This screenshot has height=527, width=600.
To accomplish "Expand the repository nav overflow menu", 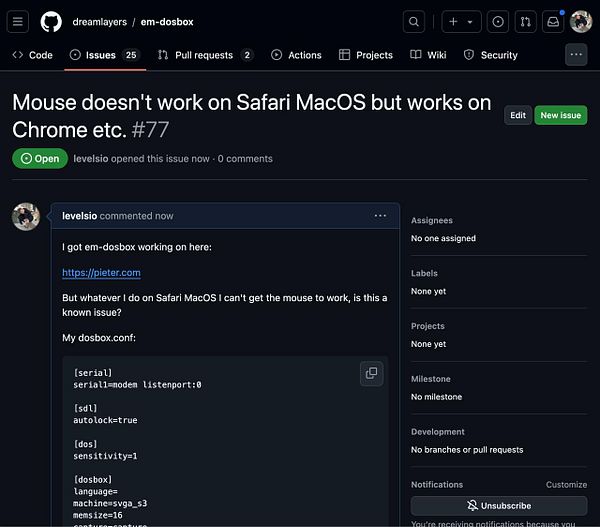I will coord(576,55).
